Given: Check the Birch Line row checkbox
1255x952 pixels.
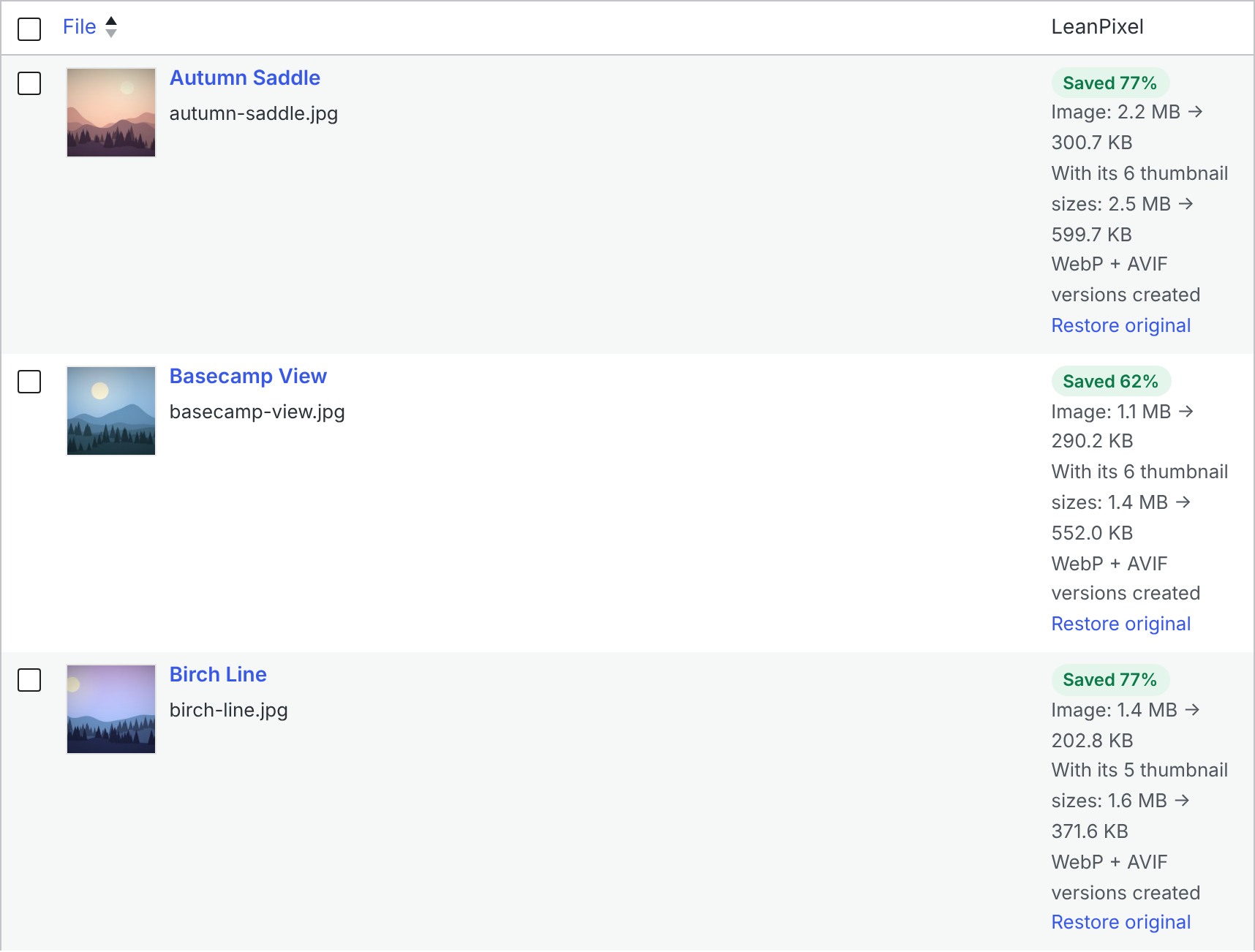Looking at the screenshot, I should [29, 680].
